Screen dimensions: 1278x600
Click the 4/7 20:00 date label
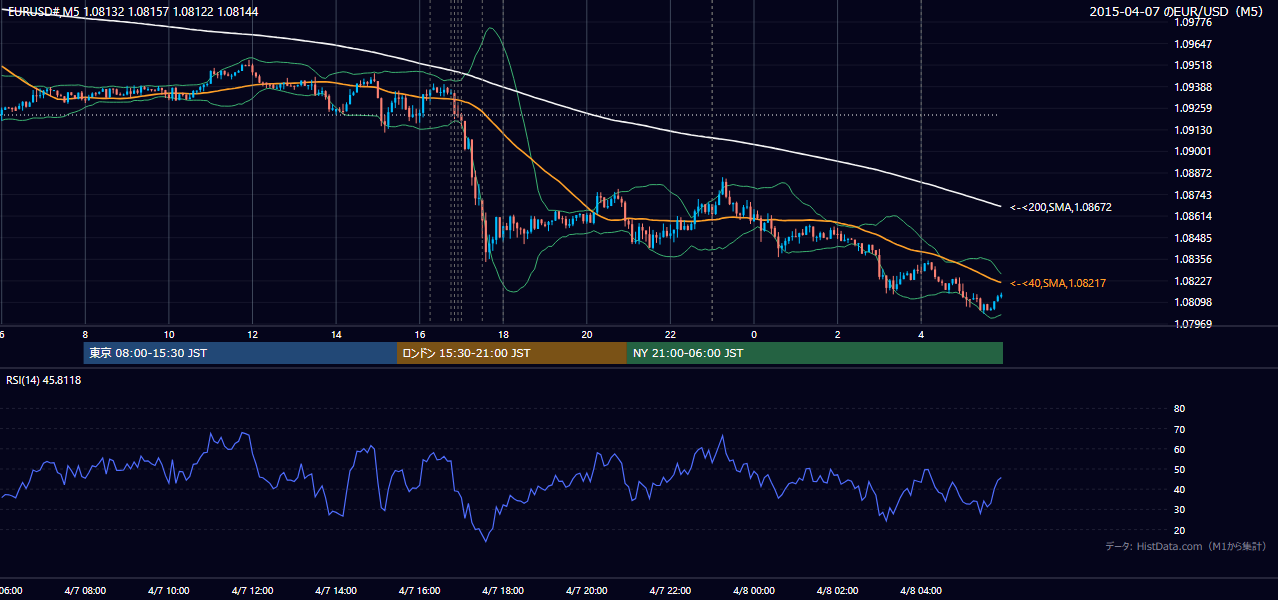pyautogui.click(x=586, y=591)
